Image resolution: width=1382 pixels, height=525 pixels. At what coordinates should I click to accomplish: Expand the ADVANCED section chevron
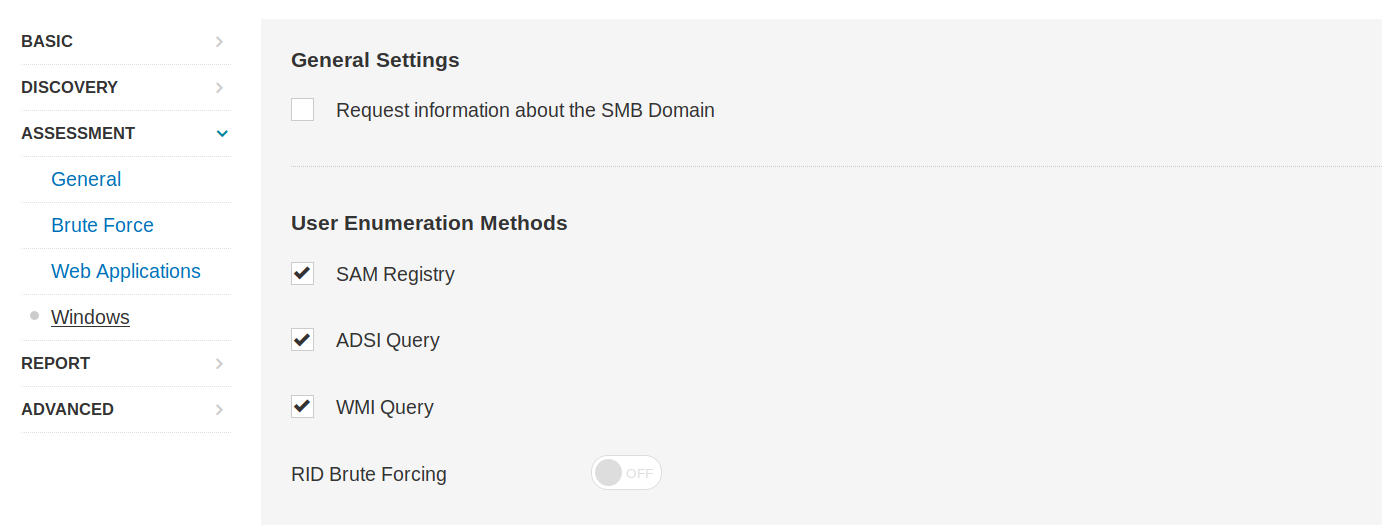tap(219, 410)
